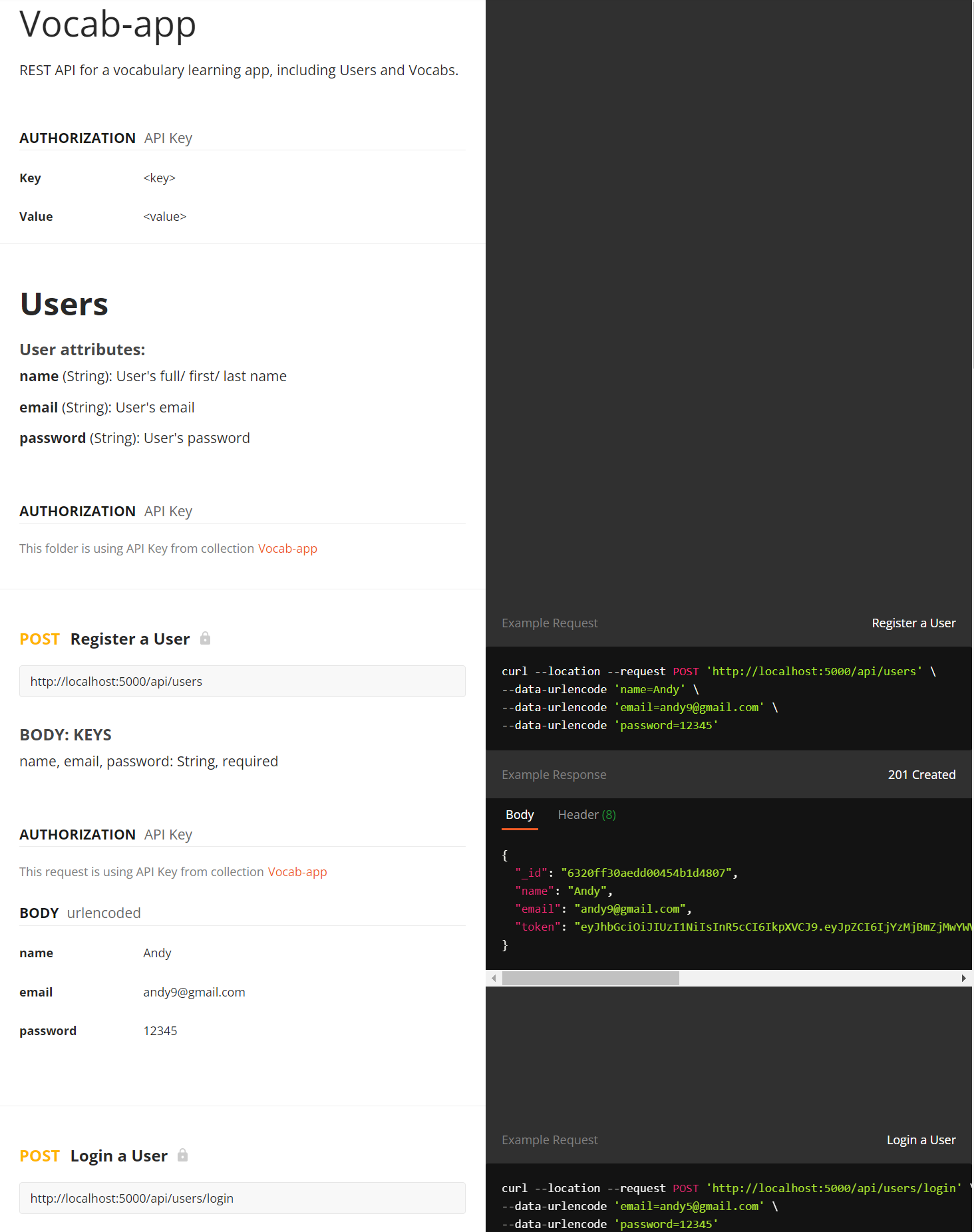The height and width of the screenshot is (1232, 974).
Task: Switch to the Header (8) response tab
Action: pos(587,815)
